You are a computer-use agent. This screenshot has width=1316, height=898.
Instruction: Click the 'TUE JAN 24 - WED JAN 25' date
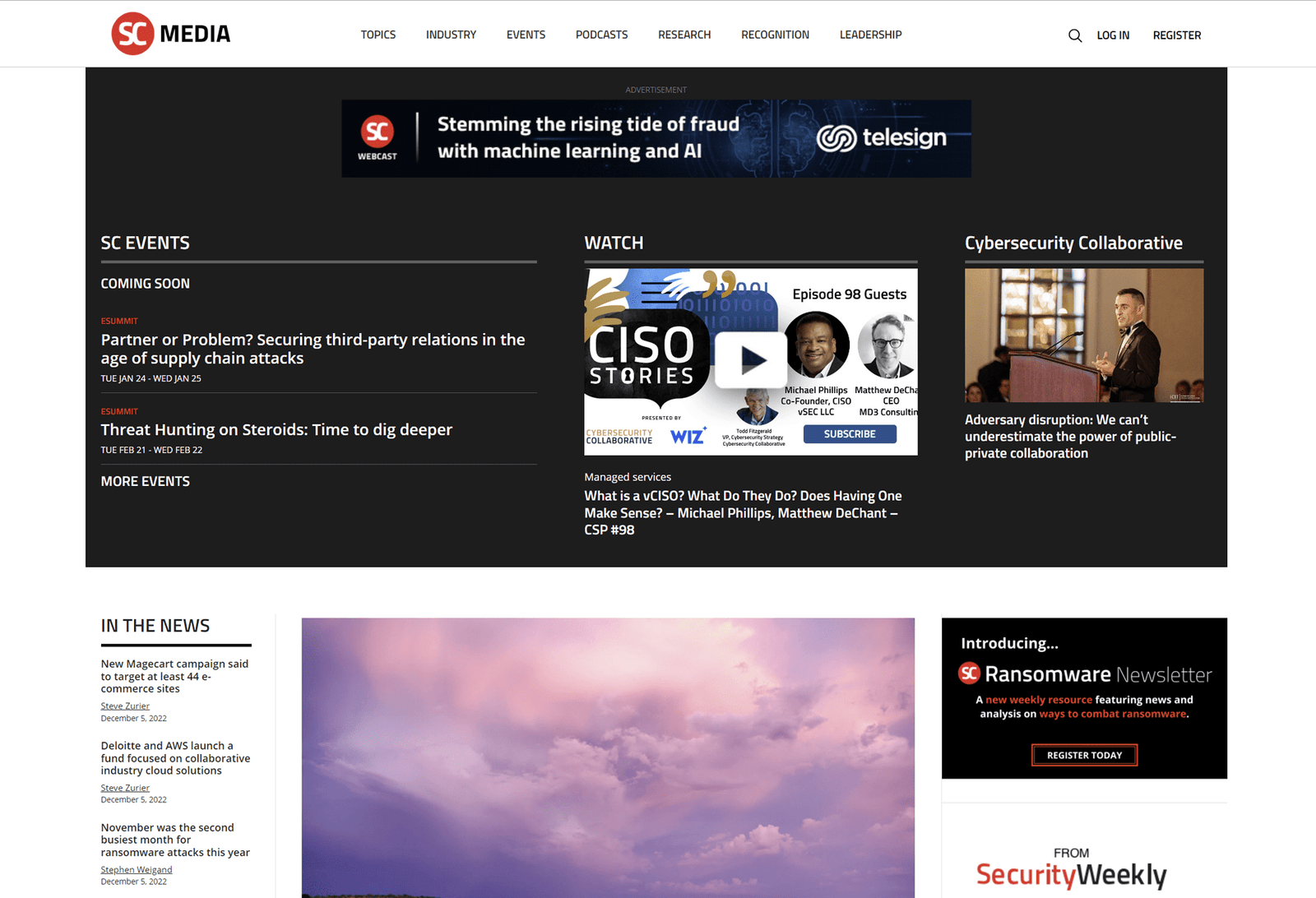(151, 379)
